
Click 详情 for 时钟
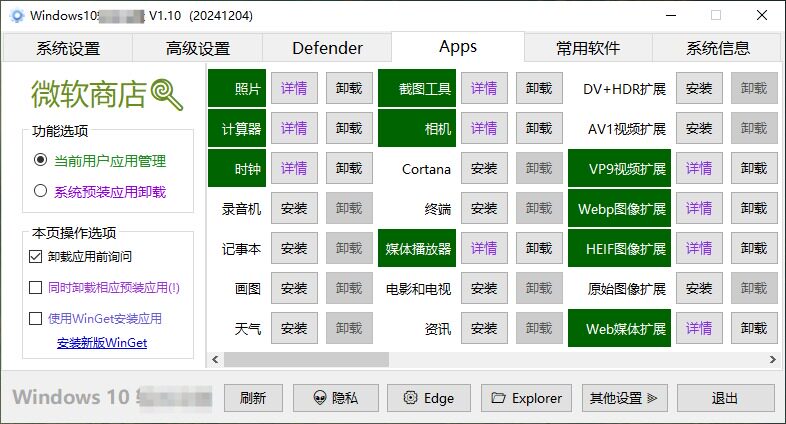click(x=294, y=168)
